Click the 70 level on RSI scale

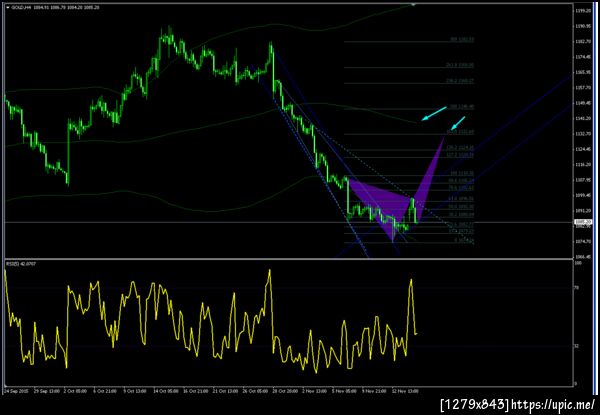[x=577, y=288]
